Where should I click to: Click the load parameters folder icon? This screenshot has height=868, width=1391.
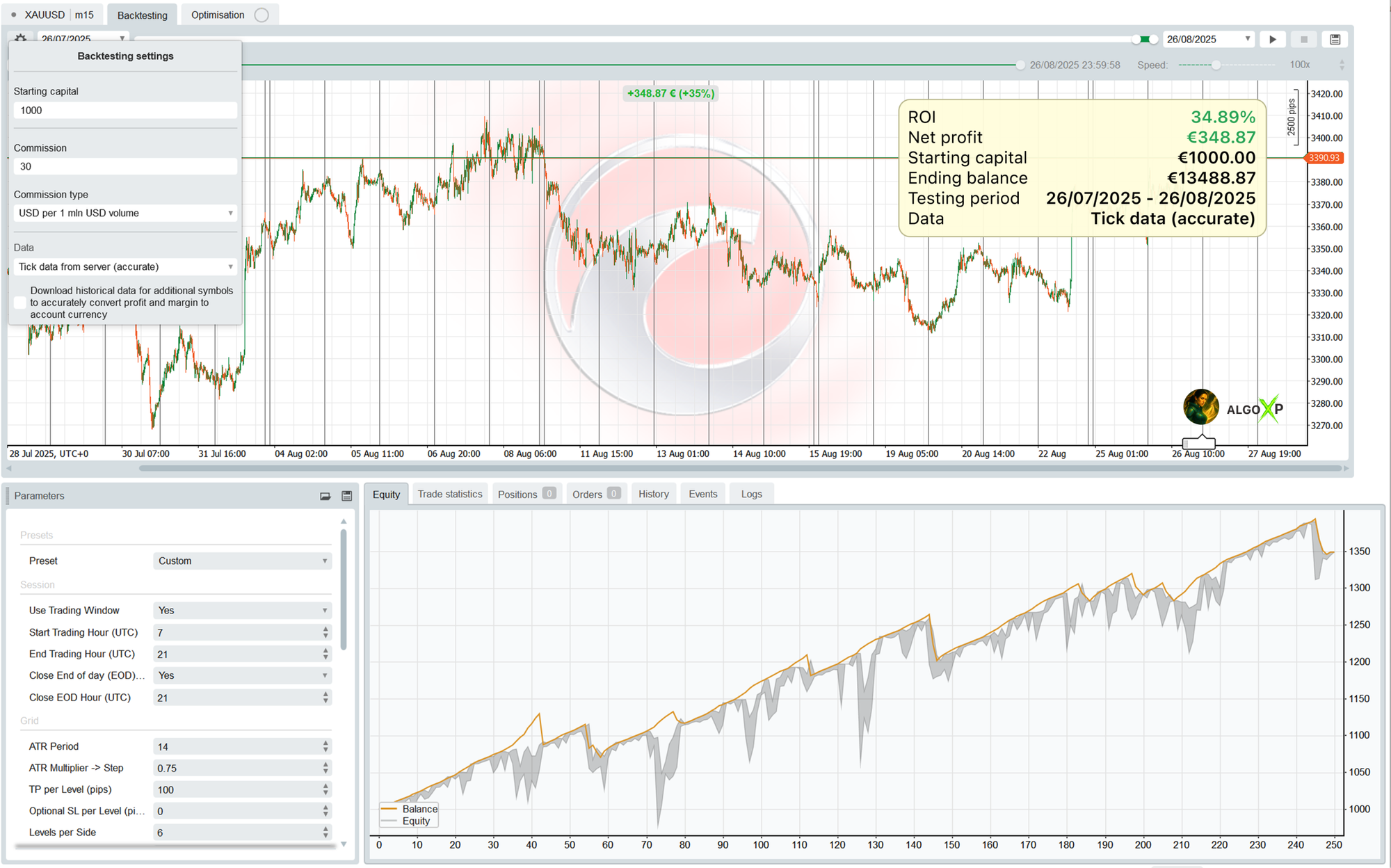(325, 496)
